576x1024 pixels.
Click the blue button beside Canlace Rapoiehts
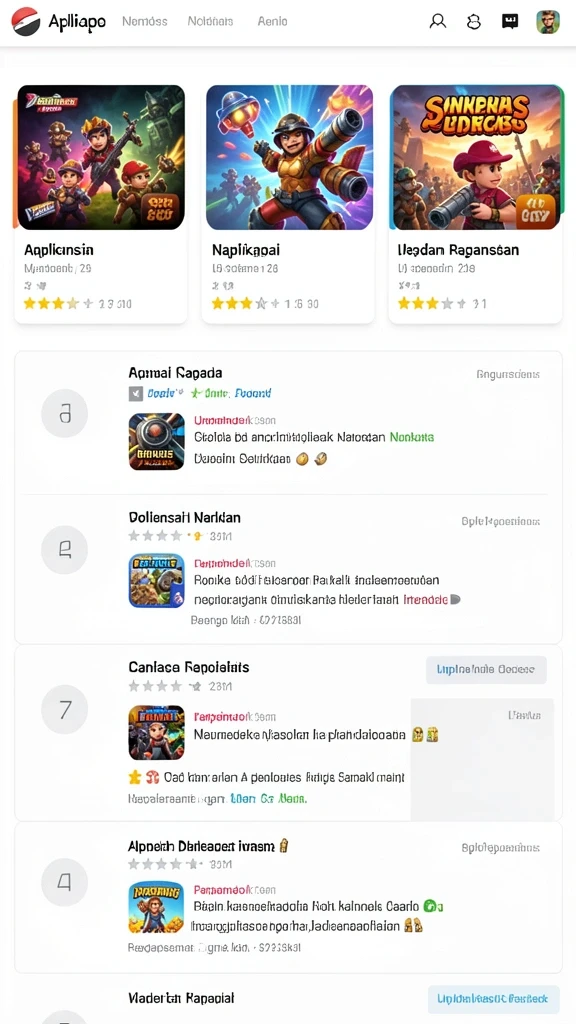486,670
